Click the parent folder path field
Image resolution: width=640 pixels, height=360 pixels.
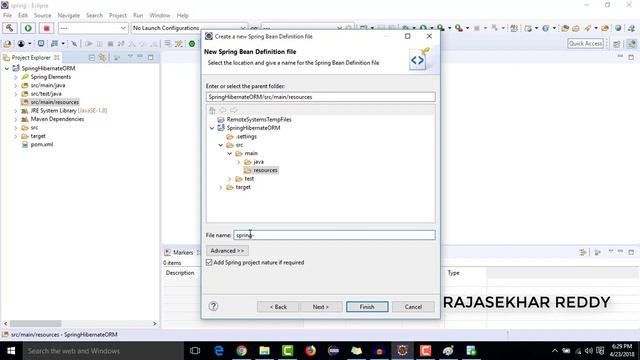pos(320,97)
